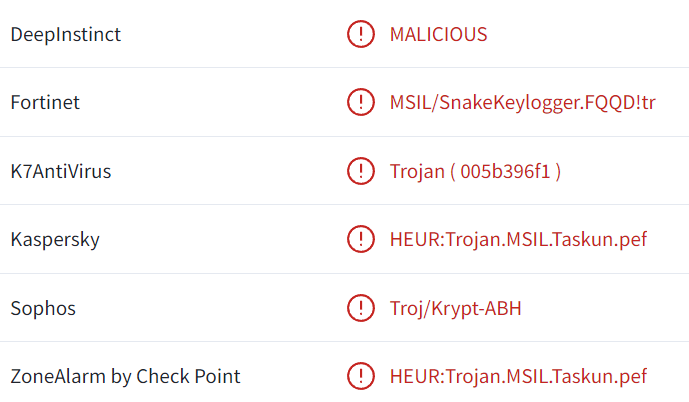This screenshot has width=689, height=402.
Task: Click the alert icon in K7AntiVirus row
Action: pos(360,171)
